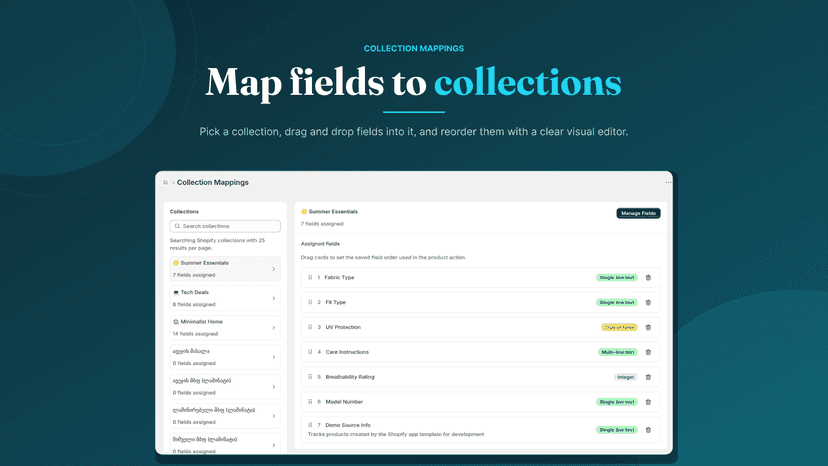This screenshot has width=828, height=466.
Task: Focus the Search collections input
Action: coord(225,226)
